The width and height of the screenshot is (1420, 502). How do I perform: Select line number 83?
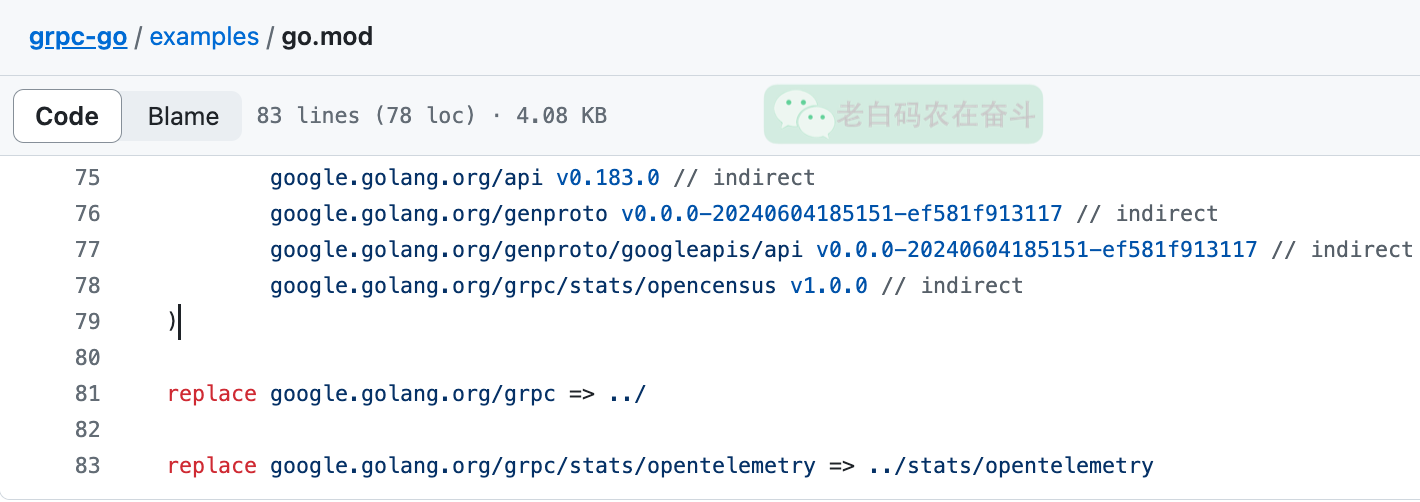pos(88,466)
